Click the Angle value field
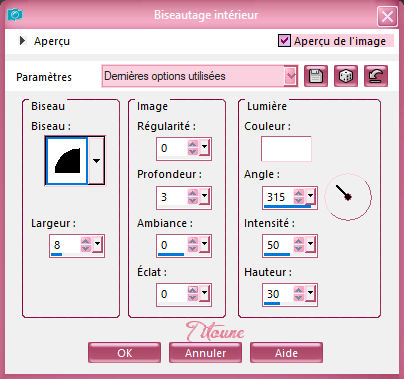The image size is (404, 379). pos(278,197)
